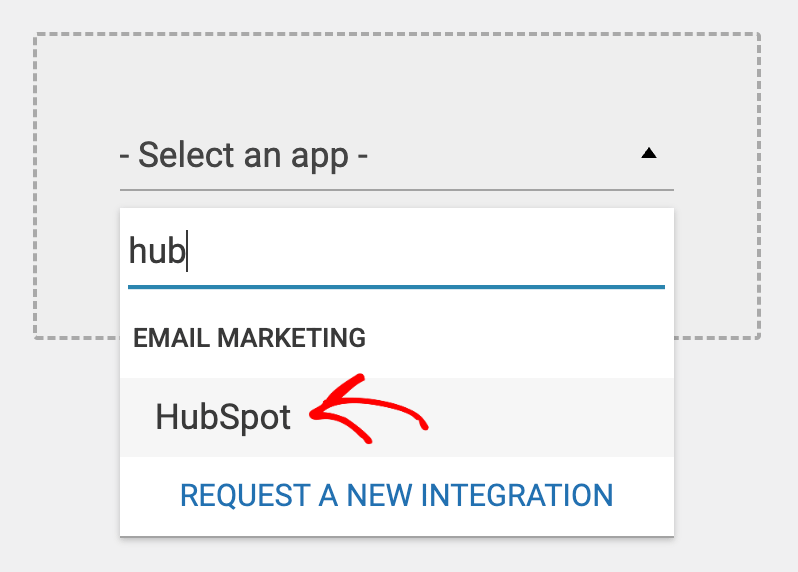The height and width of the screenshot is (572, 798).
Task: Focus the search field containing 'hub'
Action: click(x=396, y=252)
